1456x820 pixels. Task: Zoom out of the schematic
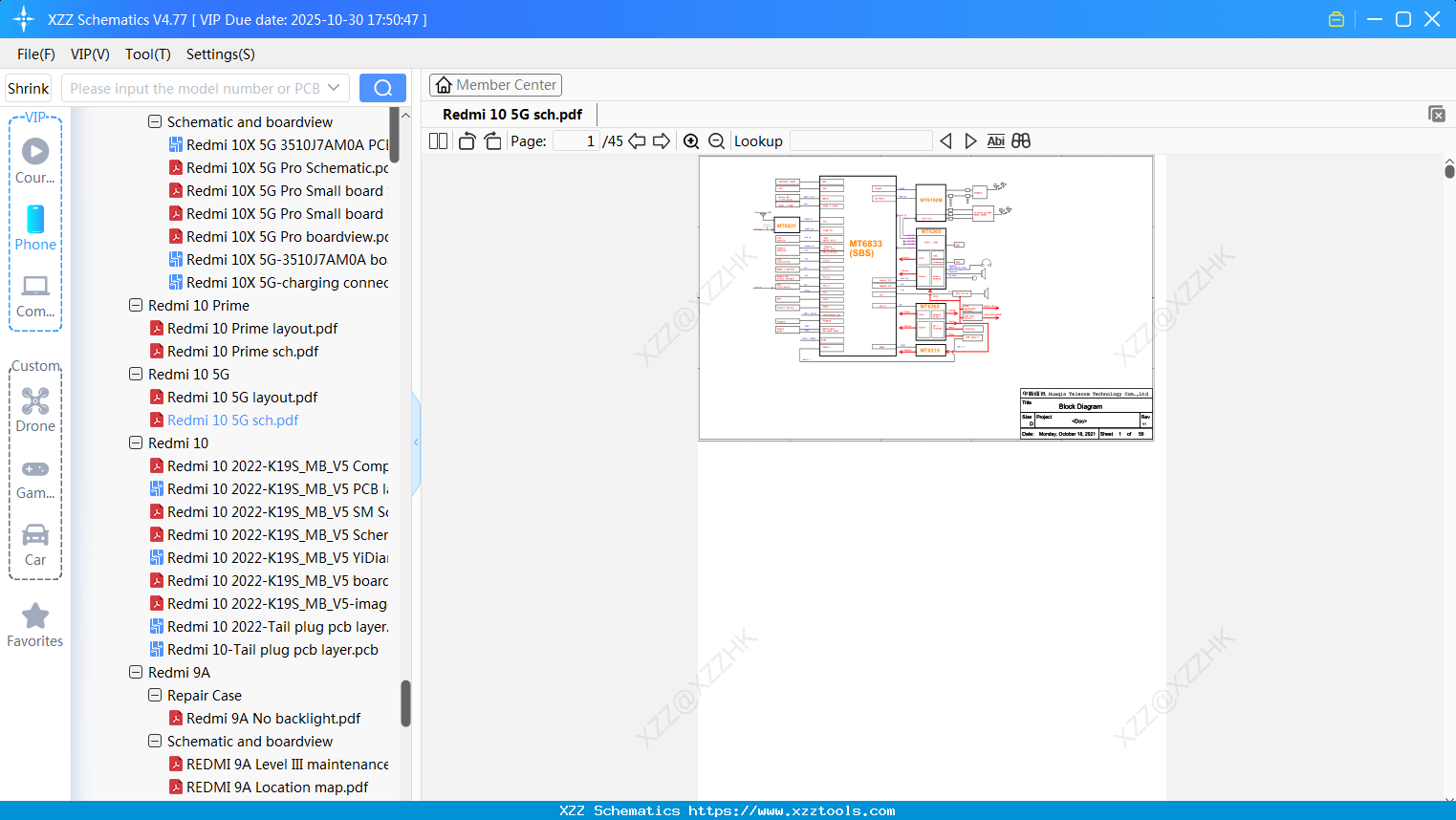pos(716,141)
